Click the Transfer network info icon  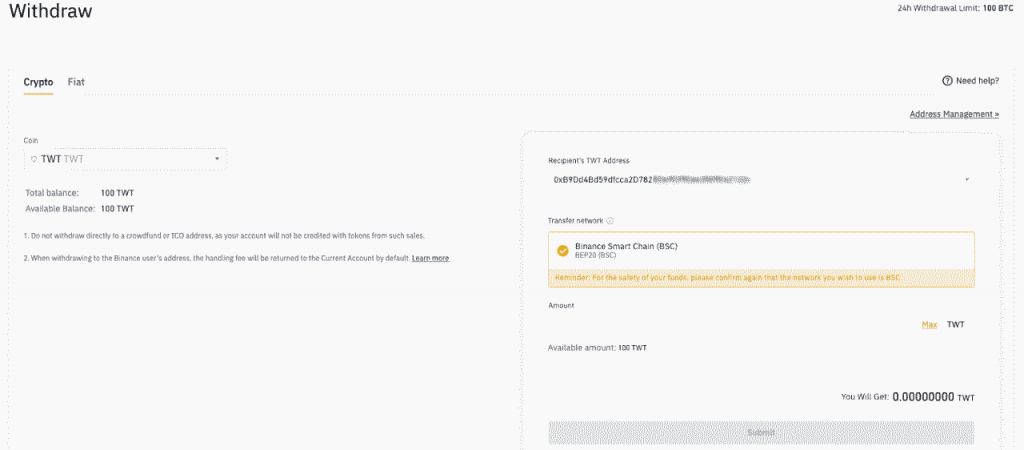coord(610,221)
